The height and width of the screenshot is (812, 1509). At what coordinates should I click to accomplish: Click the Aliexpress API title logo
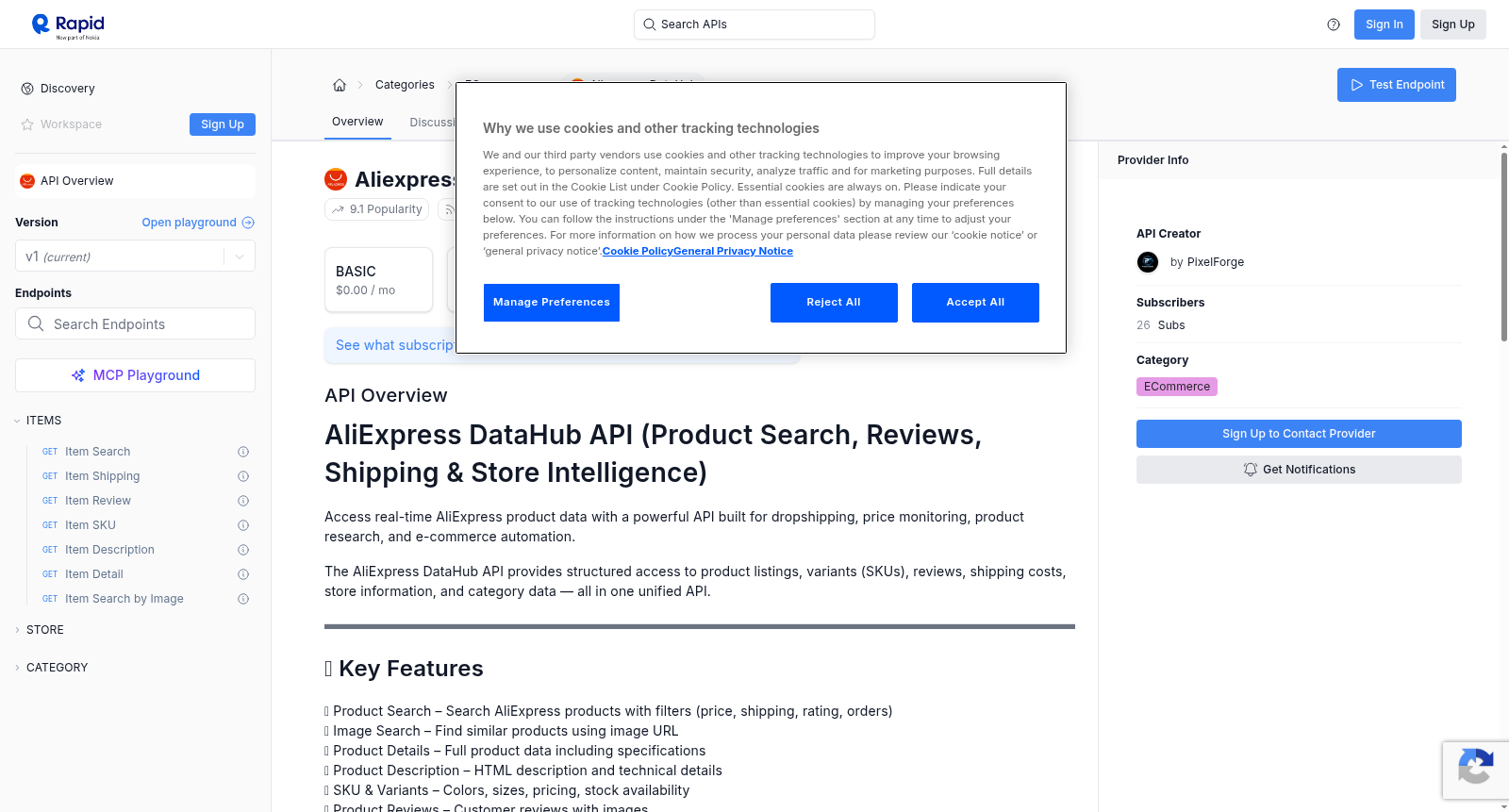coord(336,179)
